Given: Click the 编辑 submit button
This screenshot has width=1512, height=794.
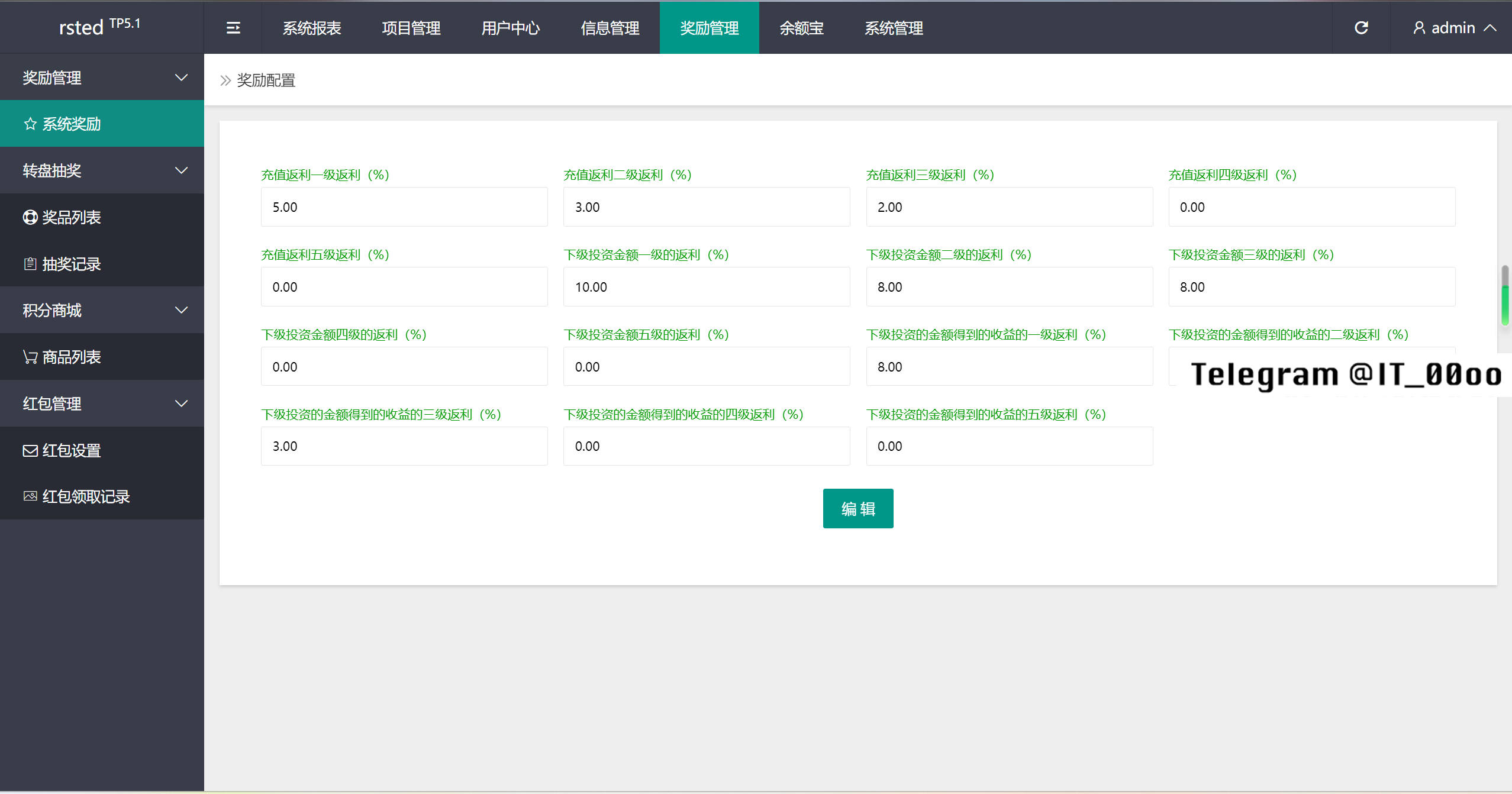Looking at the screenshot, I should click(x=858, y=508).
